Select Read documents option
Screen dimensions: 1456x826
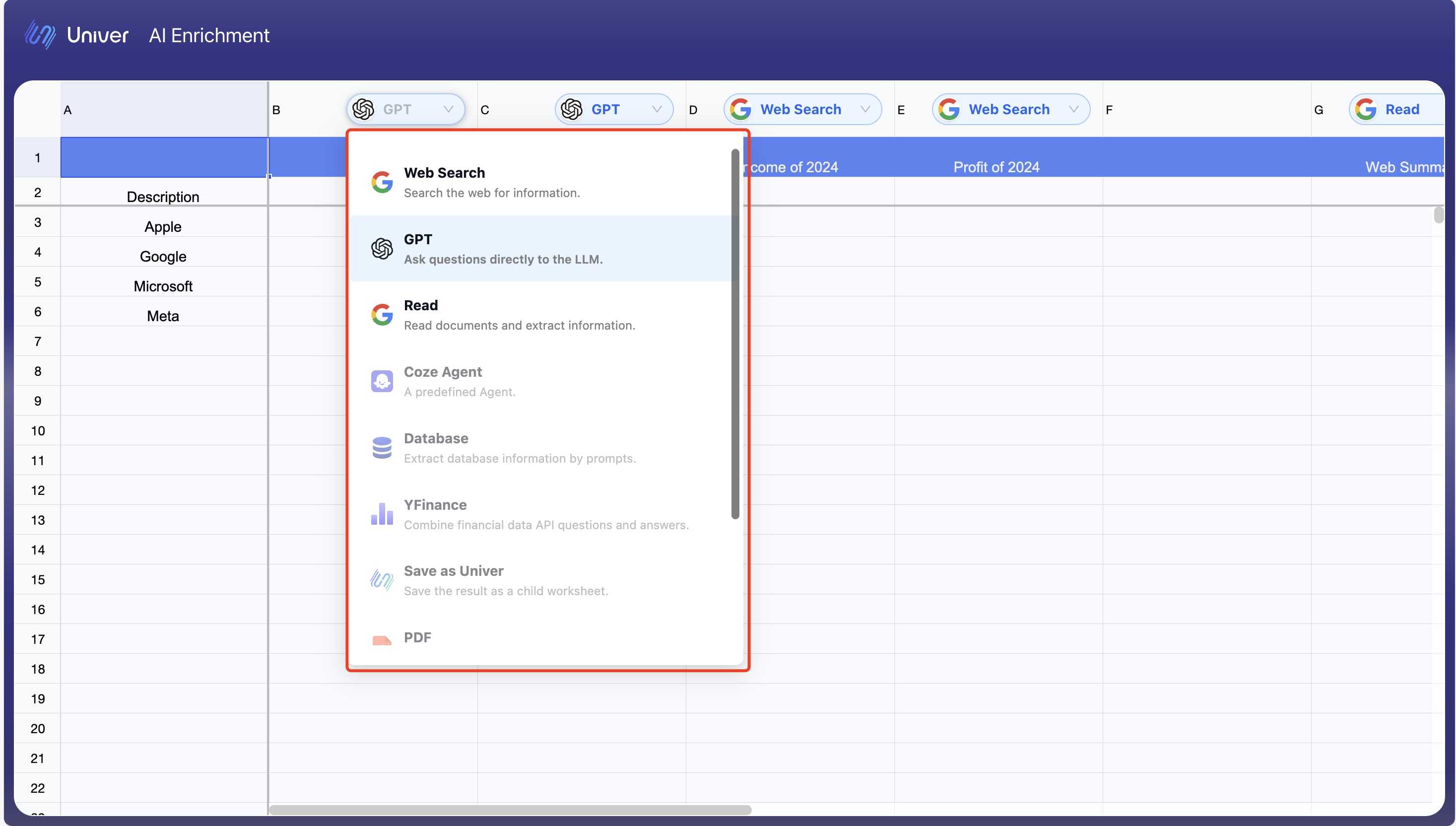coord(541,315)
